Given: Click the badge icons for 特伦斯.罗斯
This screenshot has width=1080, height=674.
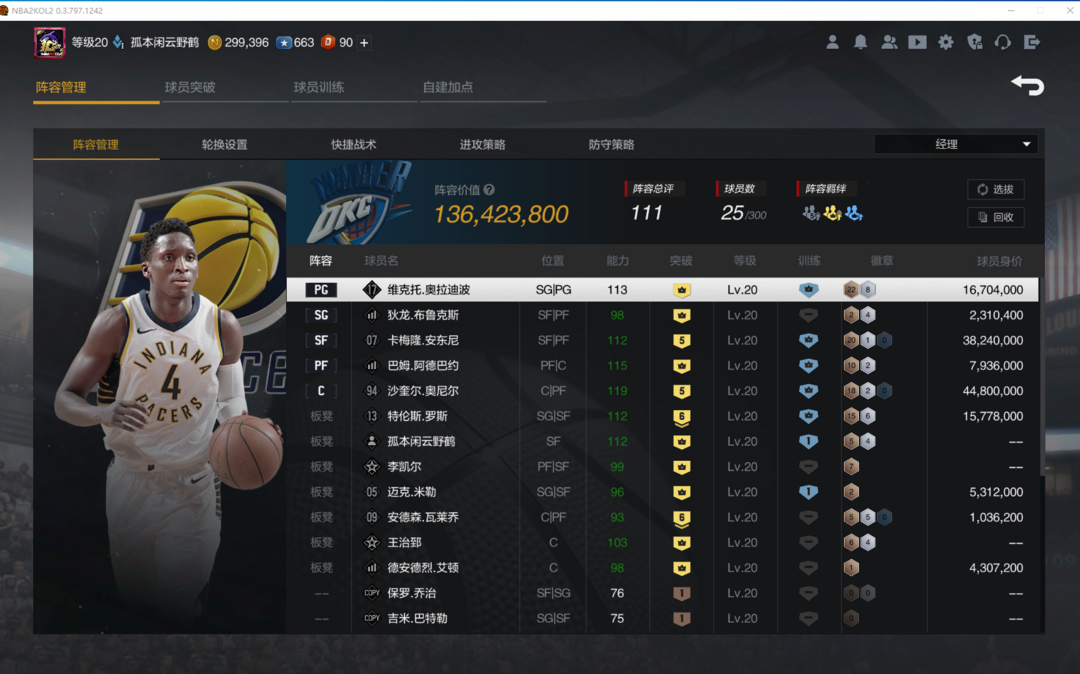Looking at the screenshot, I should coord(860,416).
